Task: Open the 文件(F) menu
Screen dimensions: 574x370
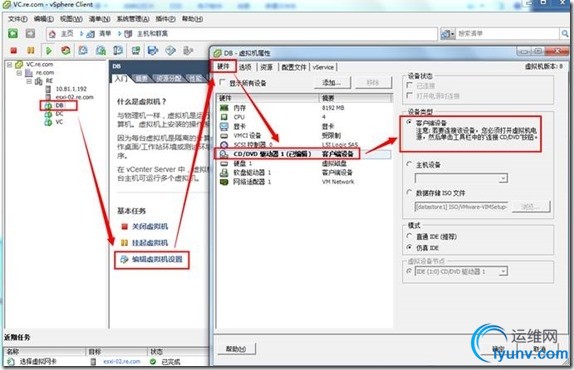Action: tap(18, 19)
